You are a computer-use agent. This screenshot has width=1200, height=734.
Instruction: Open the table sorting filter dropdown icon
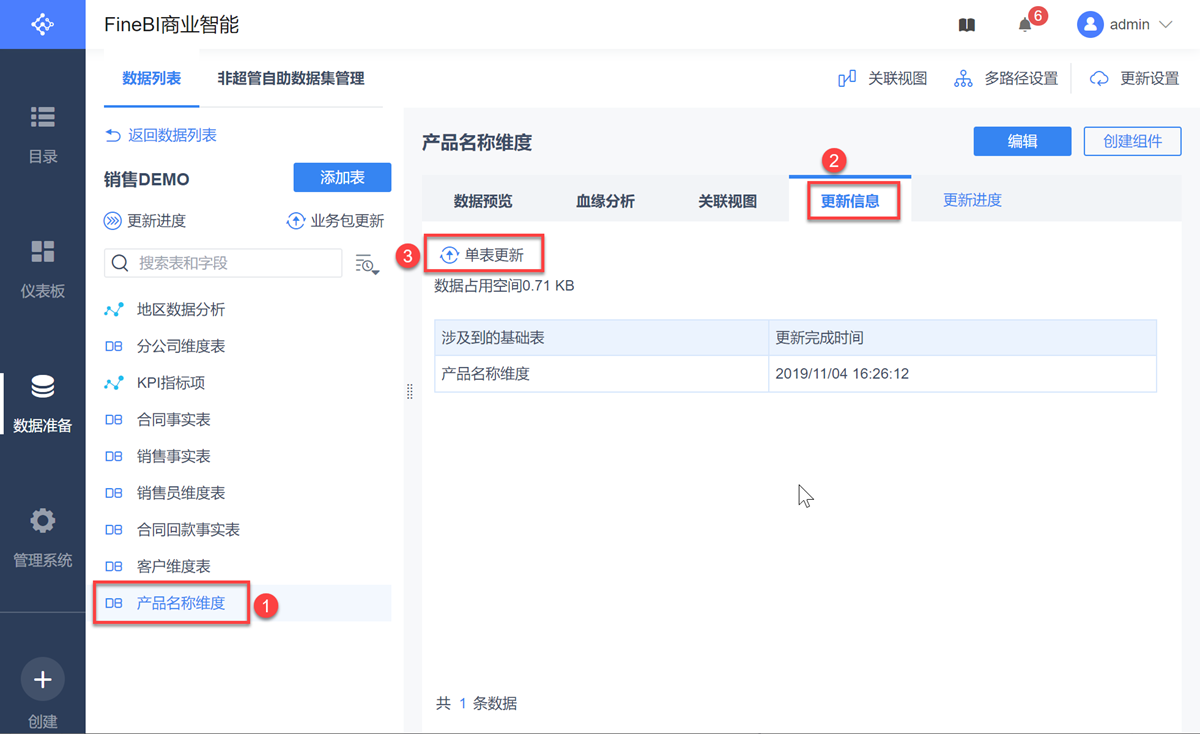pos(367,264)
